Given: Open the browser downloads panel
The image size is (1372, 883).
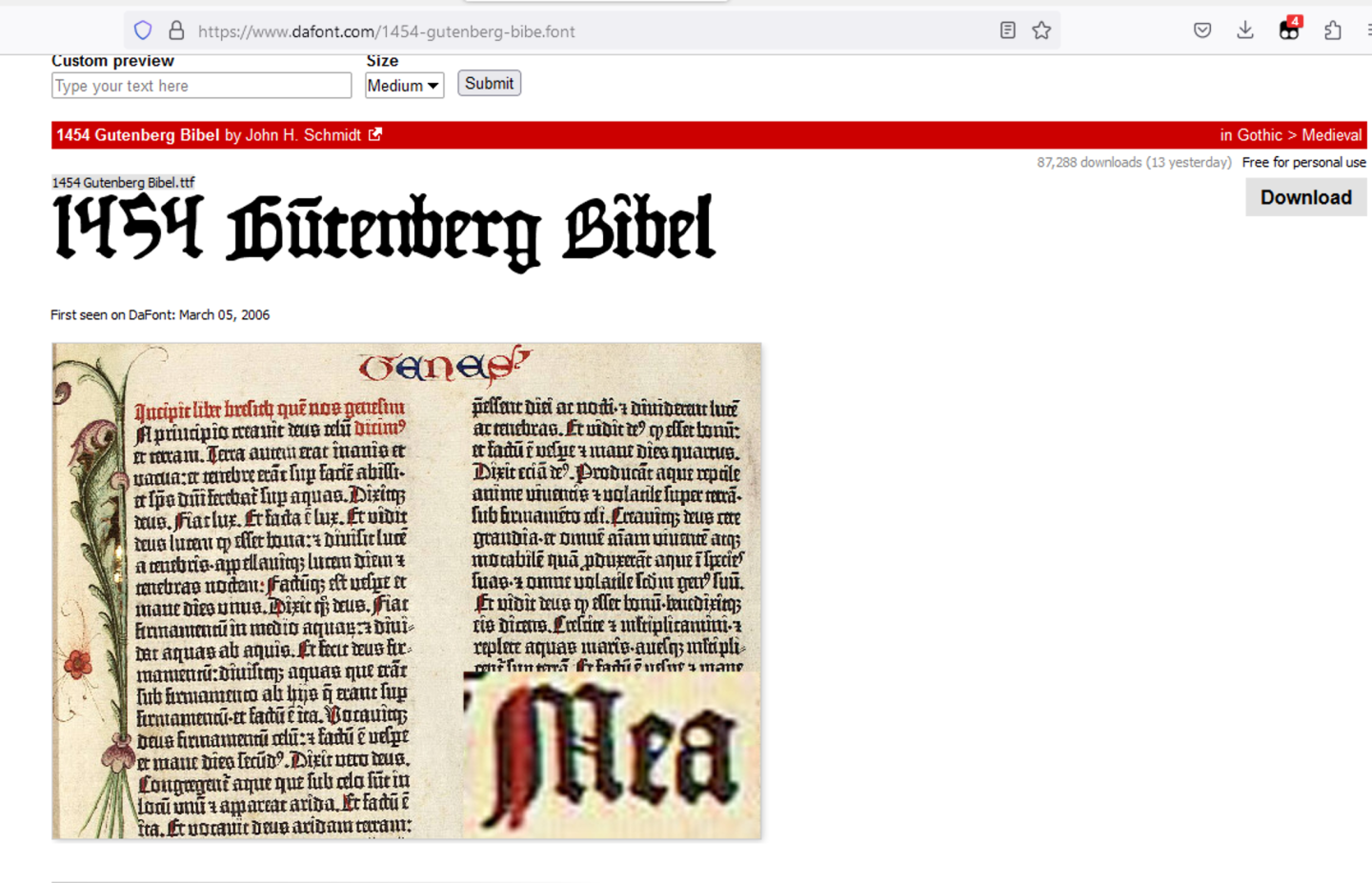Looking at the screenshot, I should point(1245,30).
